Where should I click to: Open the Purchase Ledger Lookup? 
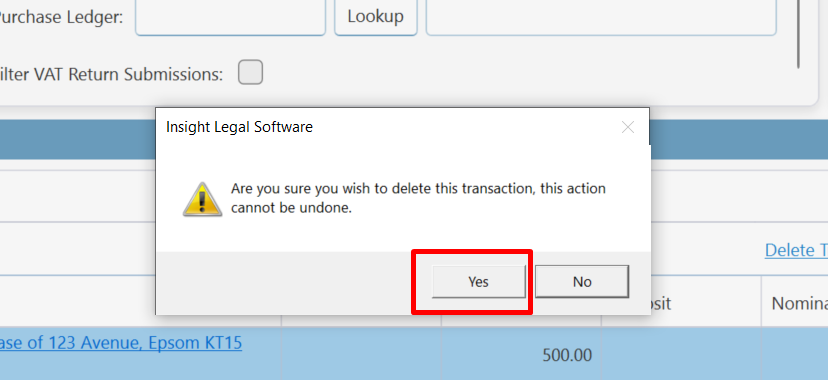[375, 16]
